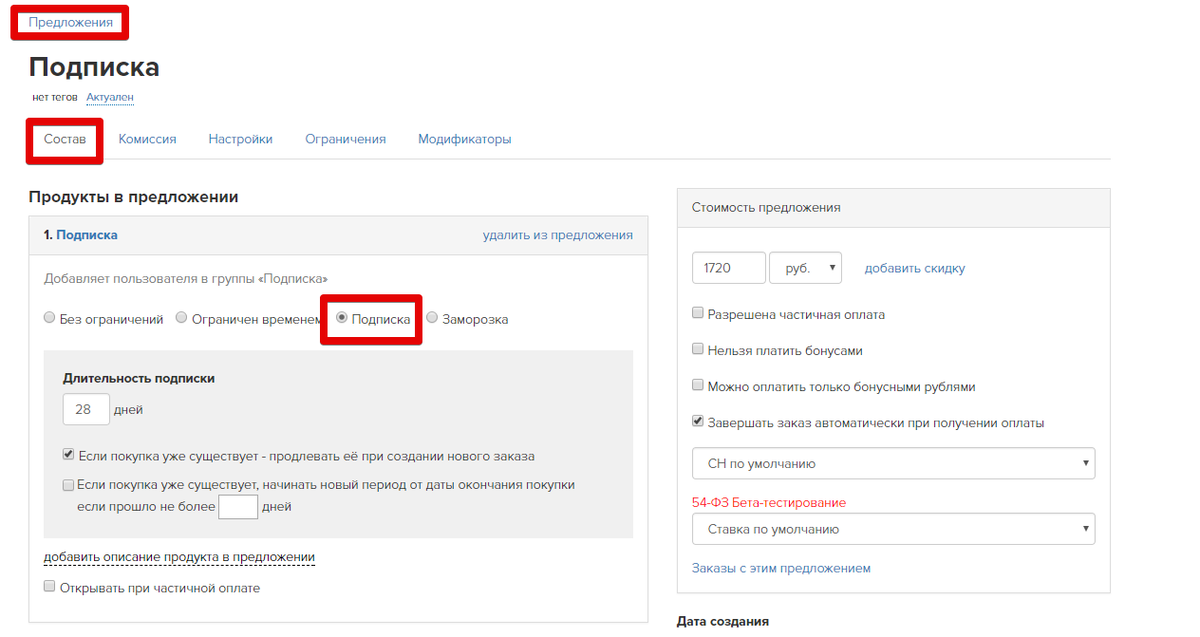Enable Открывать при частичной оплате checkbox
The height and width of the screenshot is (637, 1200).
[x=50, y=588]
